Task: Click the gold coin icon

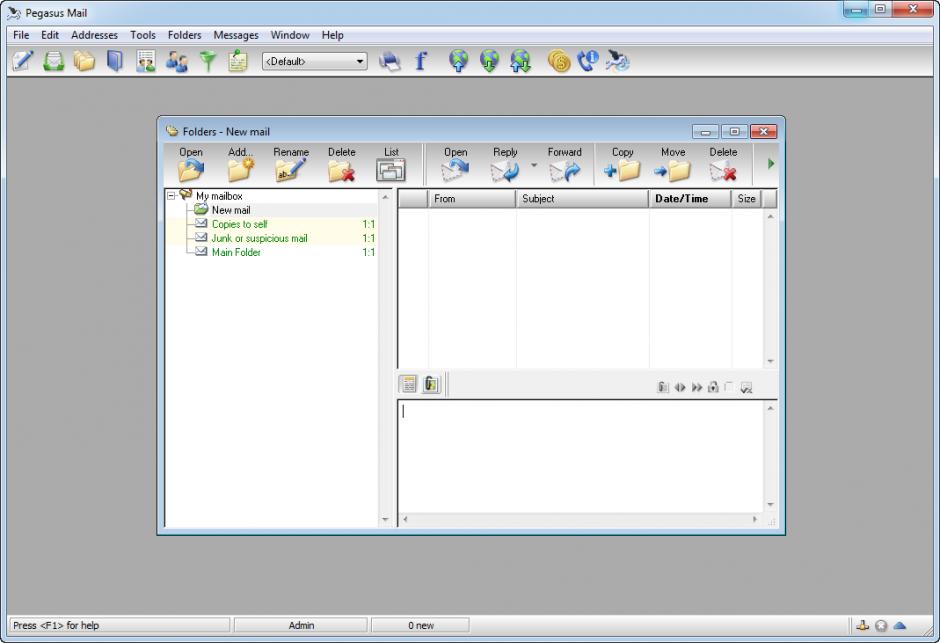Action: tap(559, 61)
